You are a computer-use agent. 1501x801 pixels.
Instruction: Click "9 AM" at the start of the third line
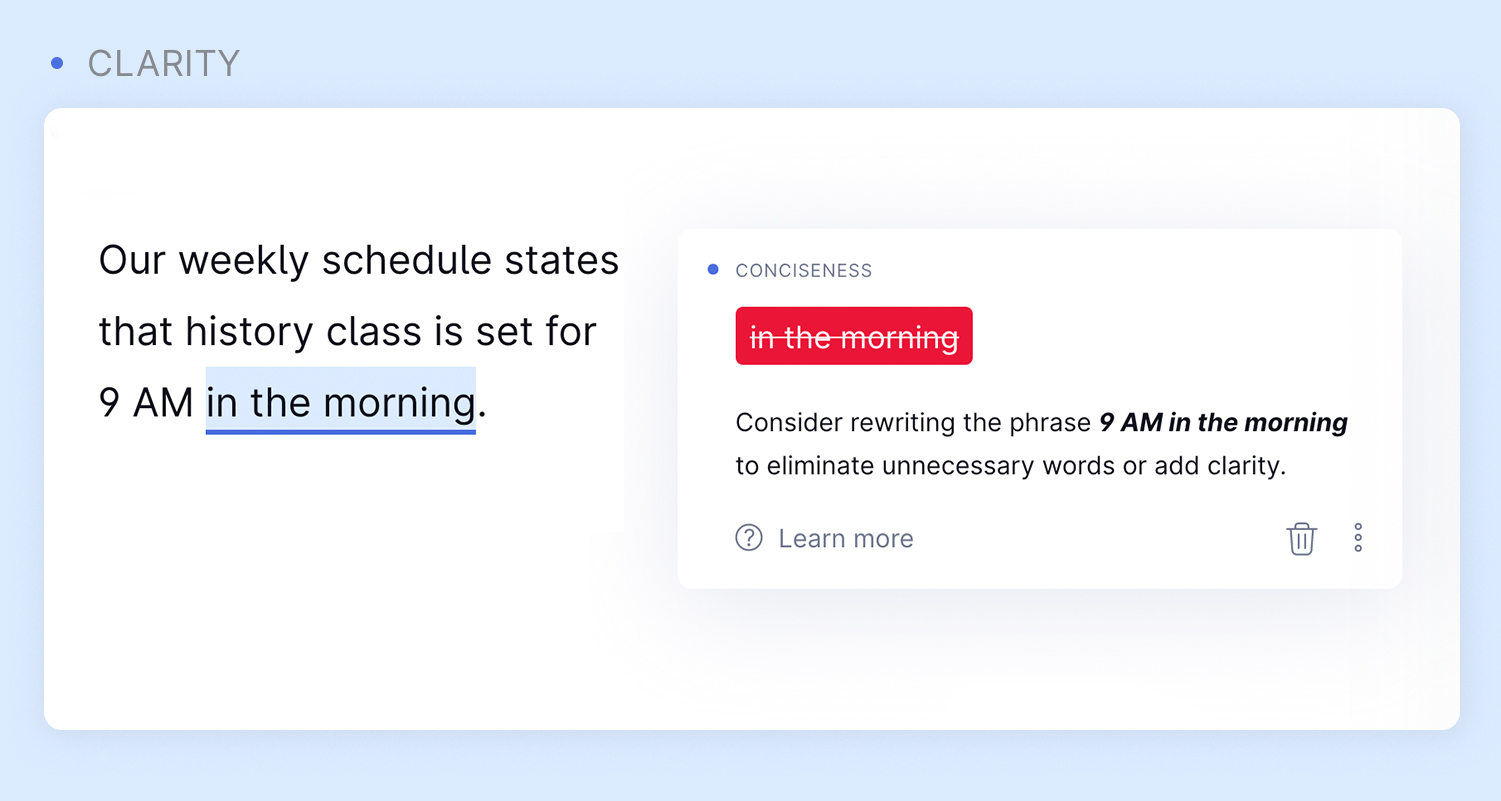(146, 402)
